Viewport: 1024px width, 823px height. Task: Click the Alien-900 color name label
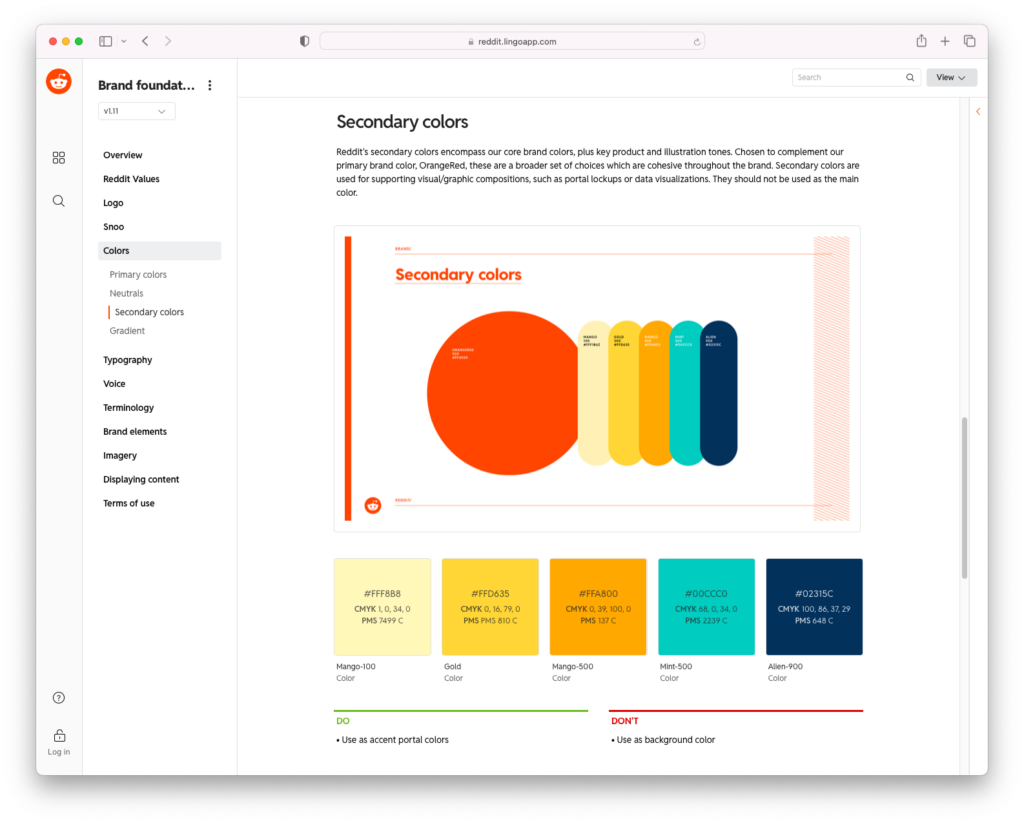pyautogui.click(x=786, y=666)
